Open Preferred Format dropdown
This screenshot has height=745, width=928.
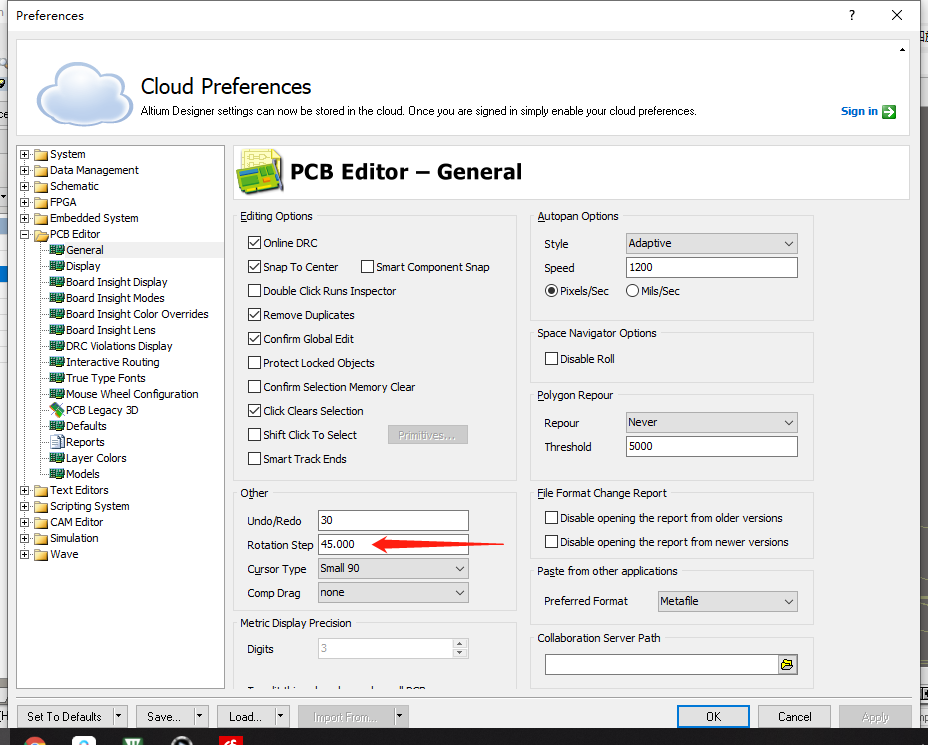(x=727, y=601)
